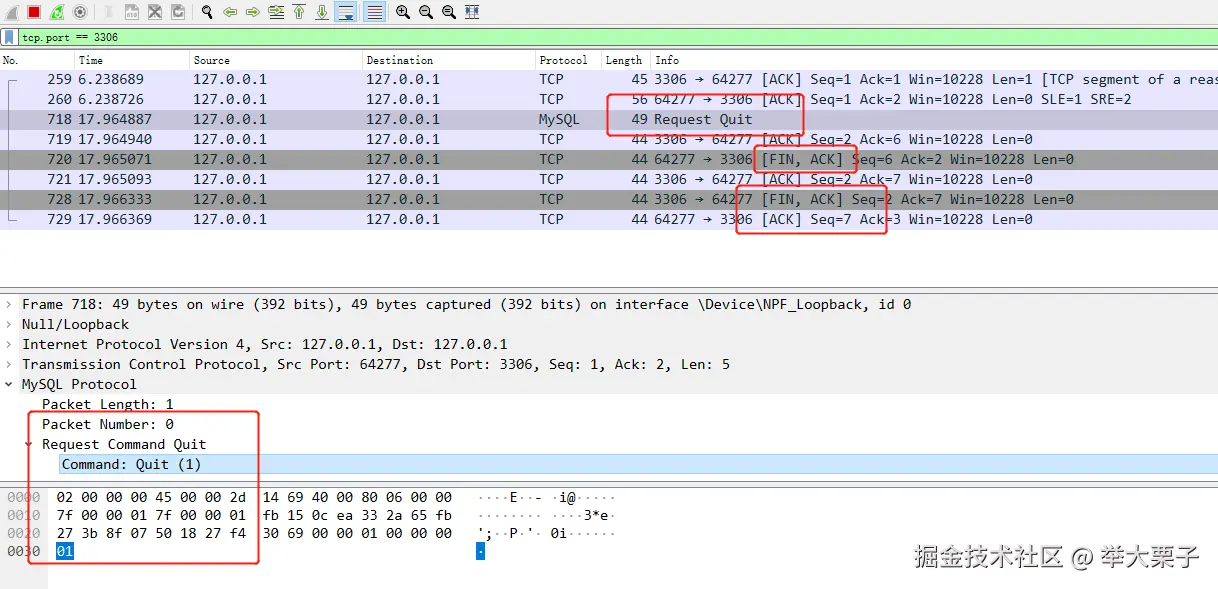Select packet 718 Request Quit row
Screen dimensions: 1218x589
point(609,119)
